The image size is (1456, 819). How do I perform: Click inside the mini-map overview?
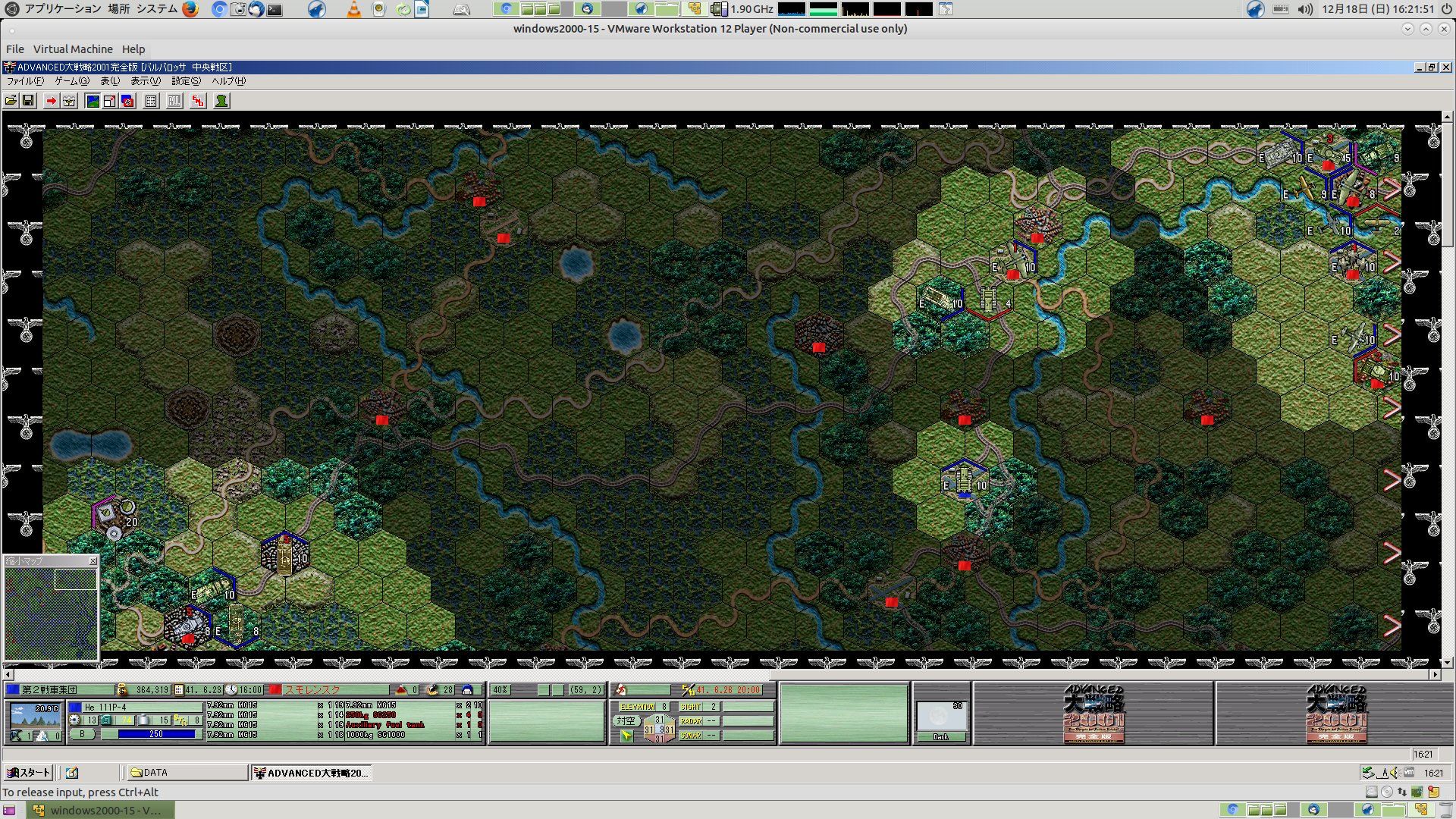52,613
